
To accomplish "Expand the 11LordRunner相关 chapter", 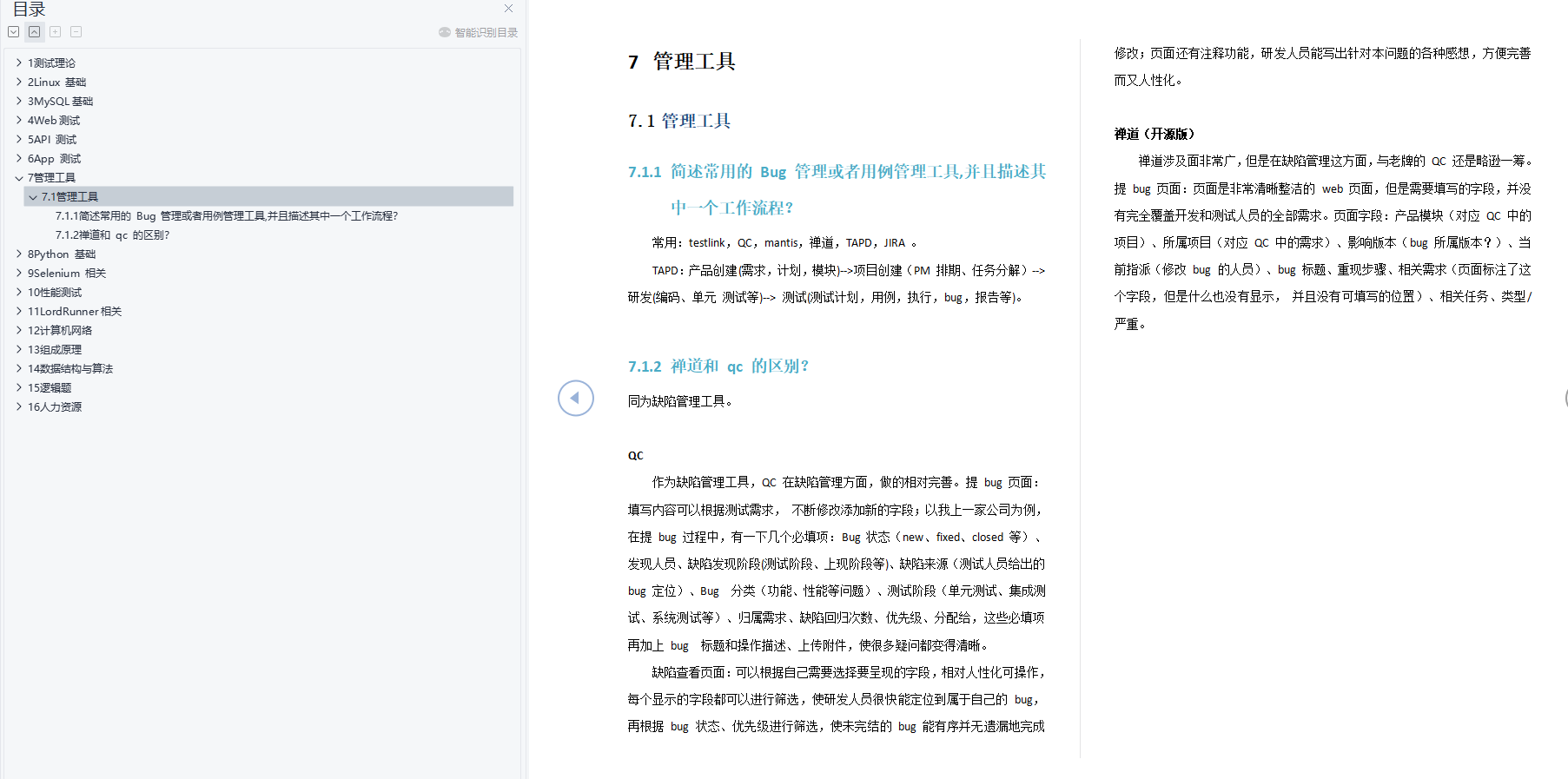I will click(x=19, y=311).
